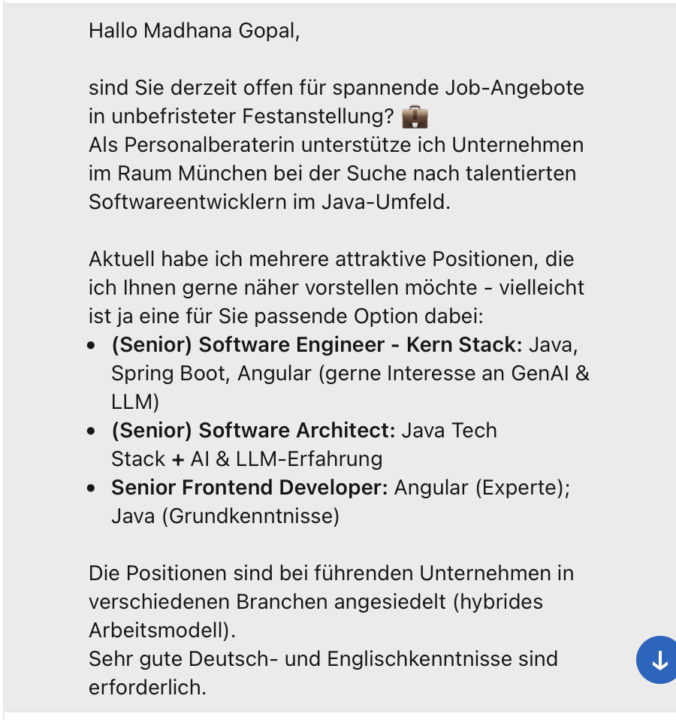Click the briefcase emoji after Festanstellung
This screenshot has height=720, width=676.
[415, 117]
